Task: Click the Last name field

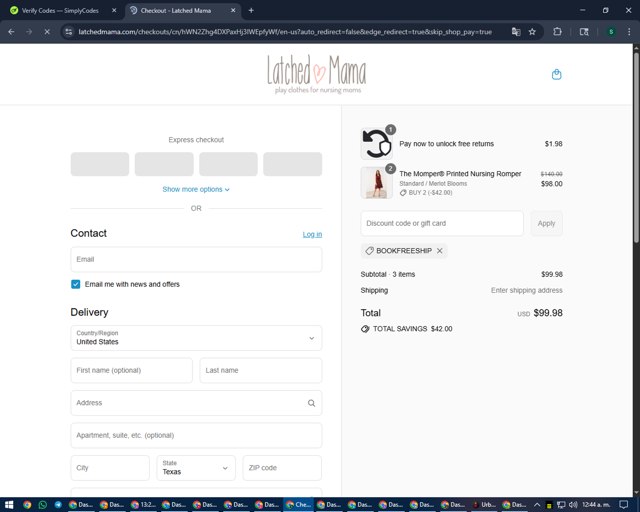Action: click(260, 370)
